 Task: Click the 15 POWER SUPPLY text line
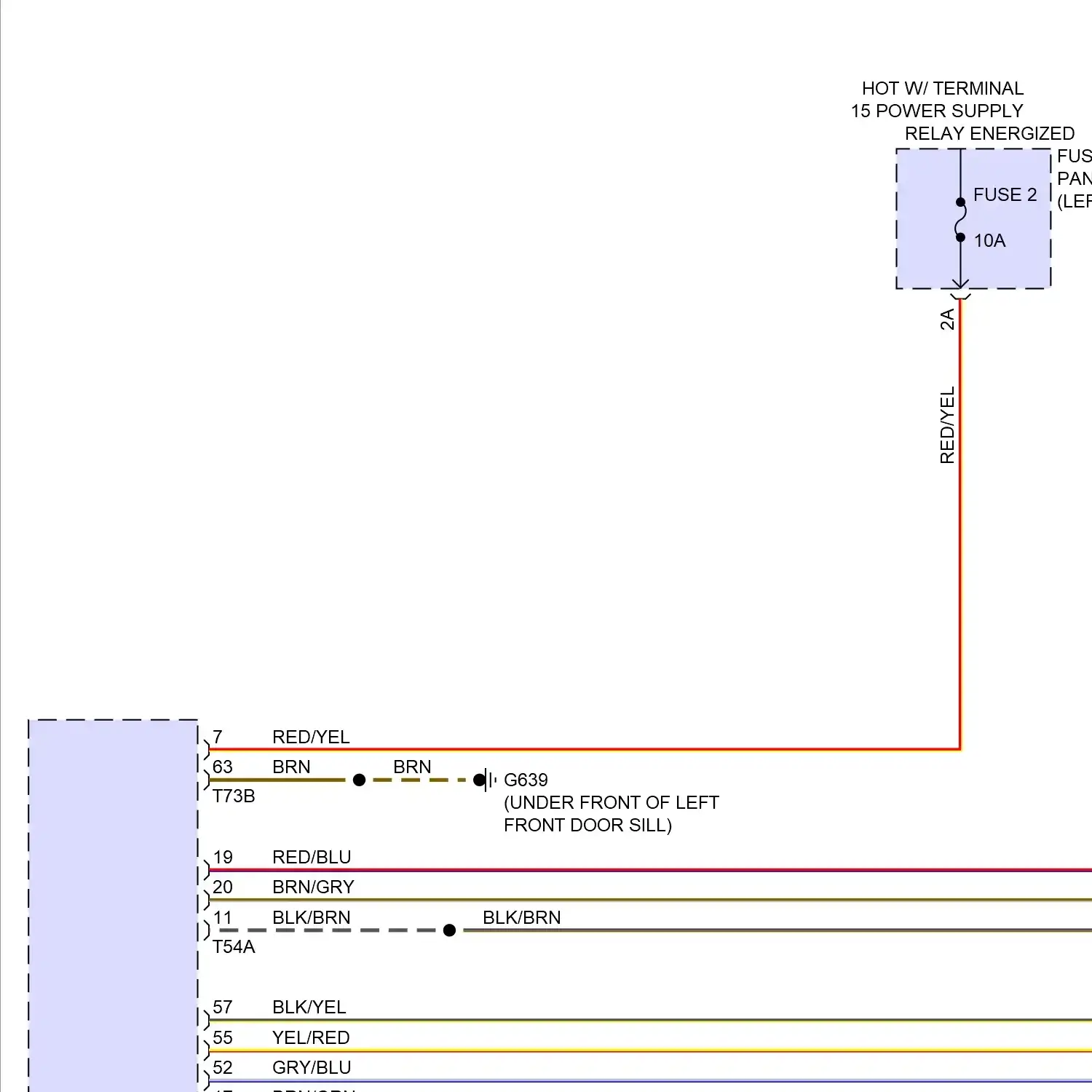tap(937, 111)
